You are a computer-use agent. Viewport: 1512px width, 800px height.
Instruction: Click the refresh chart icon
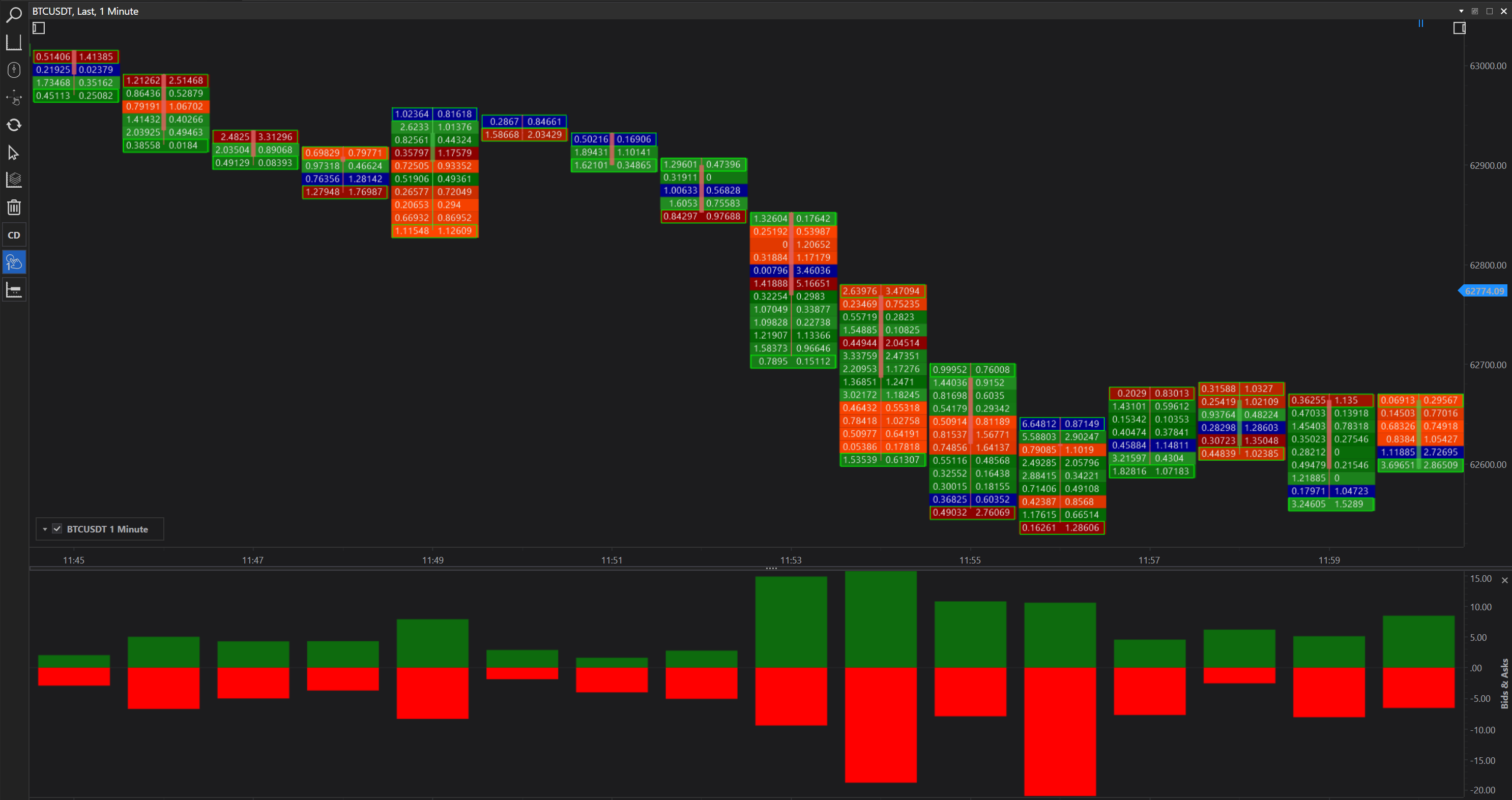14,125
